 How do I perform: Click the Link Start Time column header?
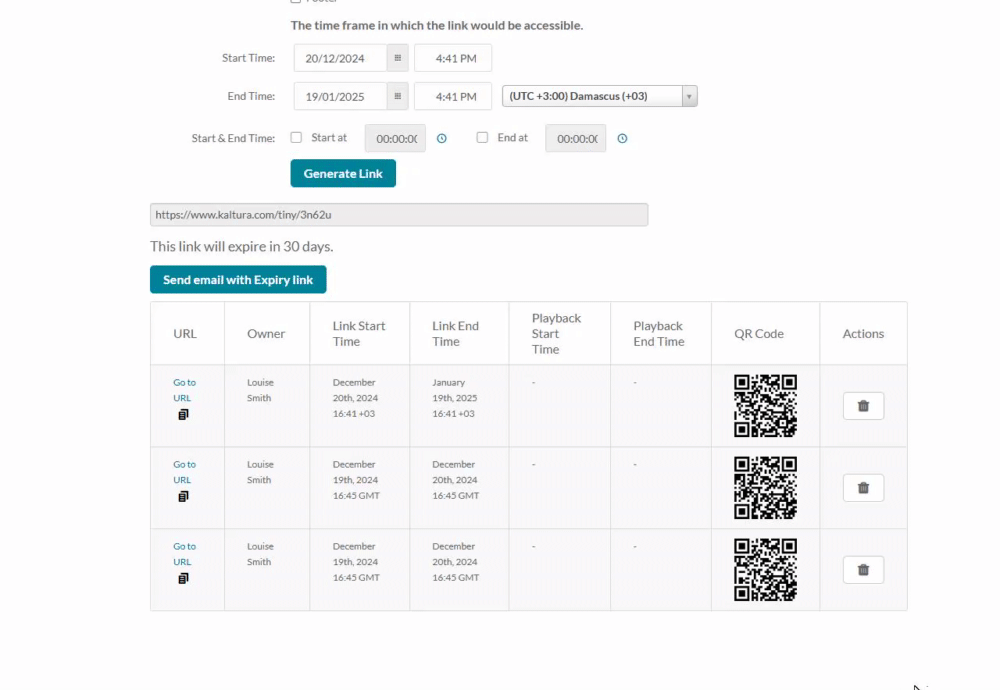point(359,334)
